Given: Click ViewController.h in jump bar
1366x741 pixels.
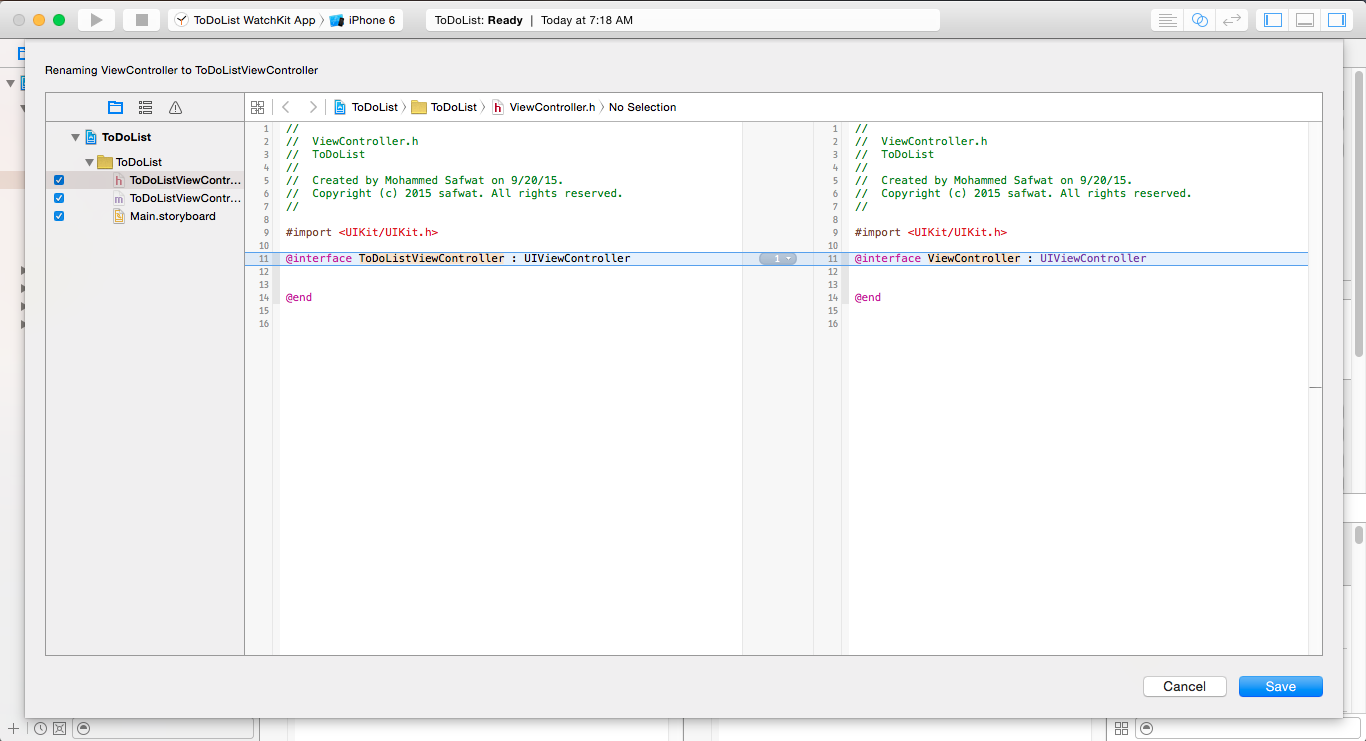Looking at the screenshot, I should 543,107.
